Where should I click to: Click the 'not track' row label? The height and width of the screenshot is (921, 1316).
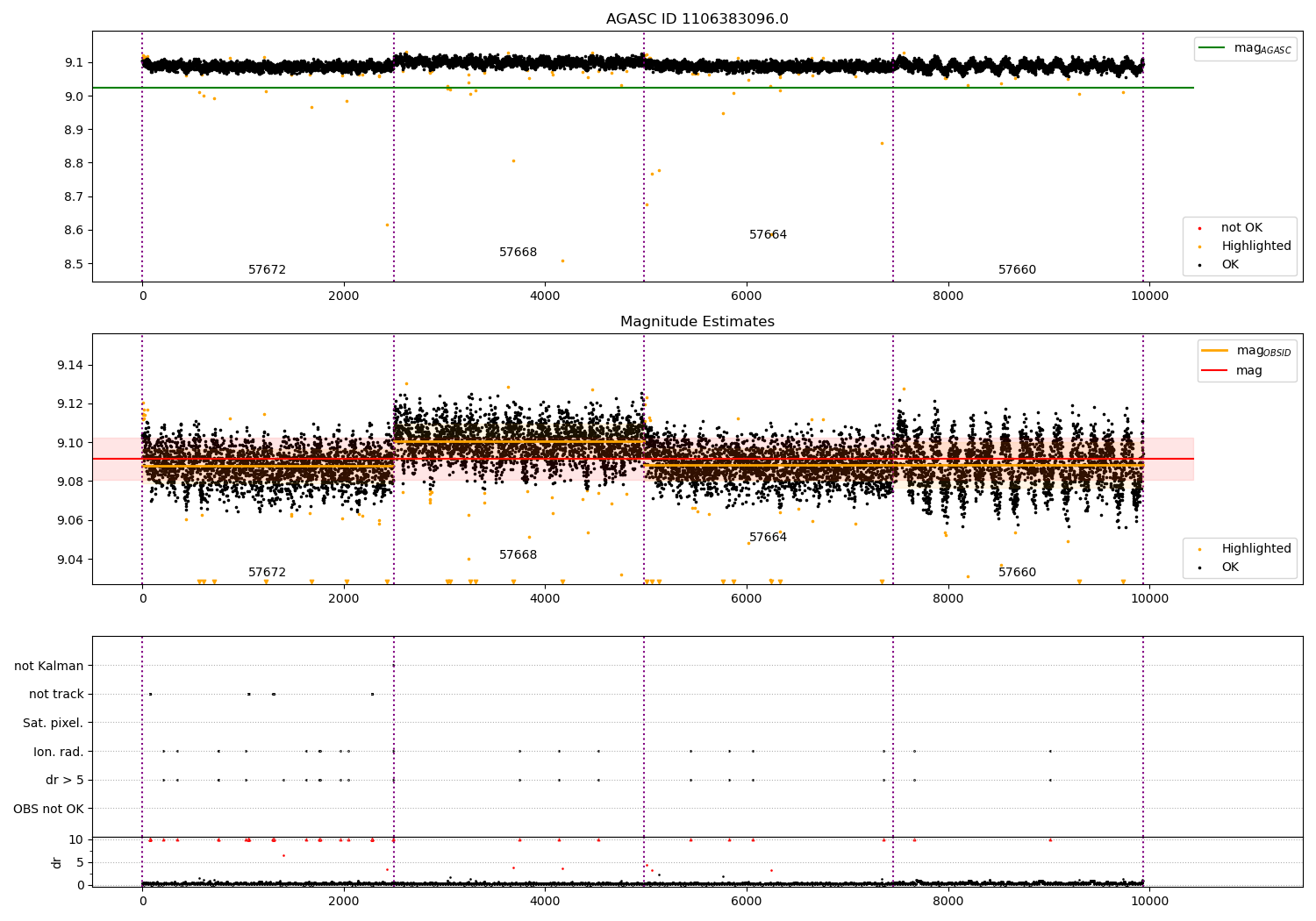56,695
